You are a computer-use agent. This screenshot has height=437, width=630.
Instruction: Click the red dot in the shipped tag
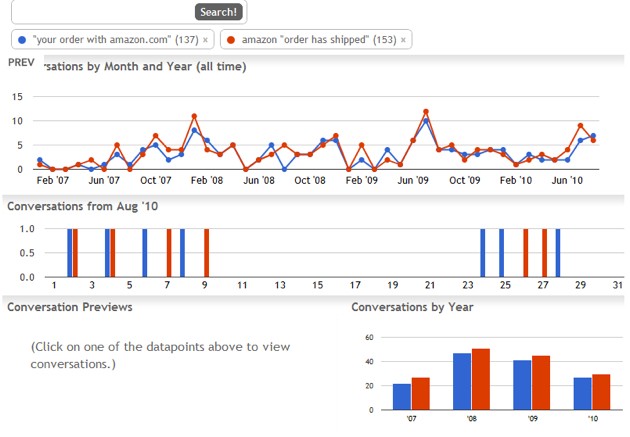click(231, 40)
